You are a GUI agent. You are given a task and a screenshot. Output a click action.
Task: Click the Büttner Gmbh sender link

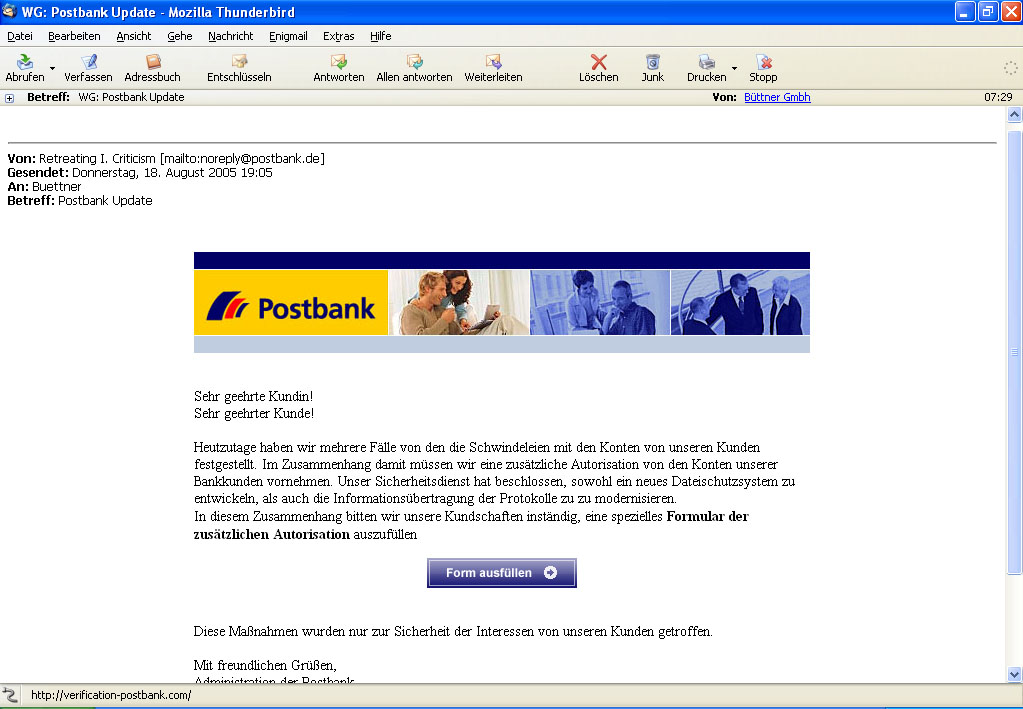[x=777, y=97]
